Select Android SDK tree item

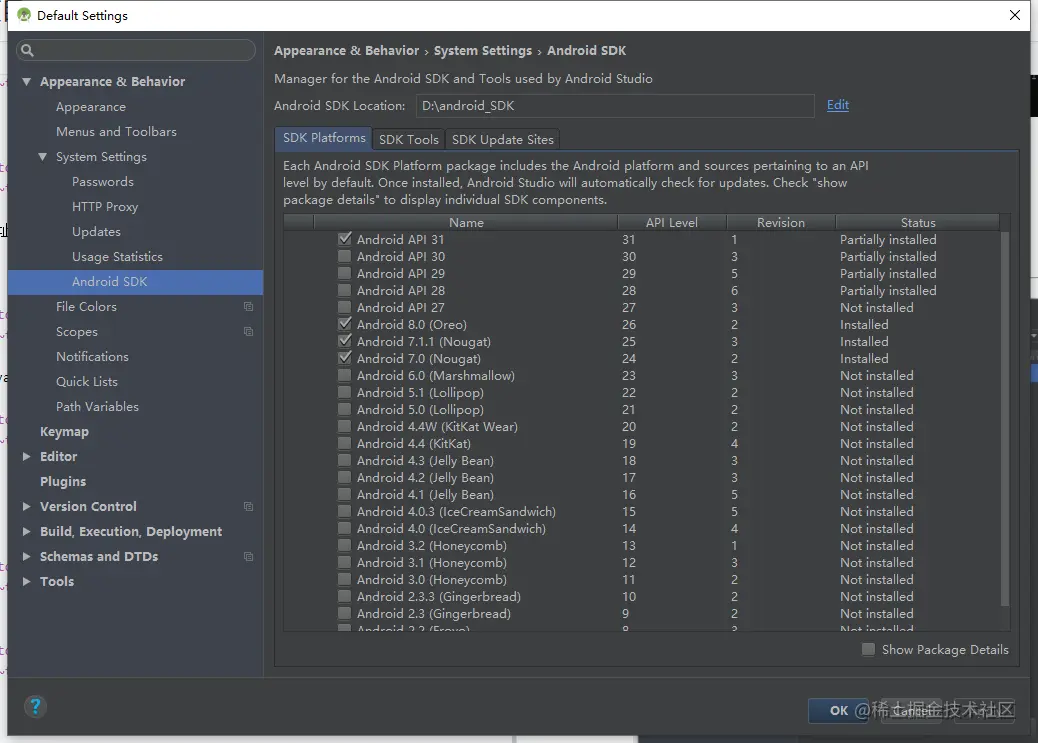tap(135, 281)
